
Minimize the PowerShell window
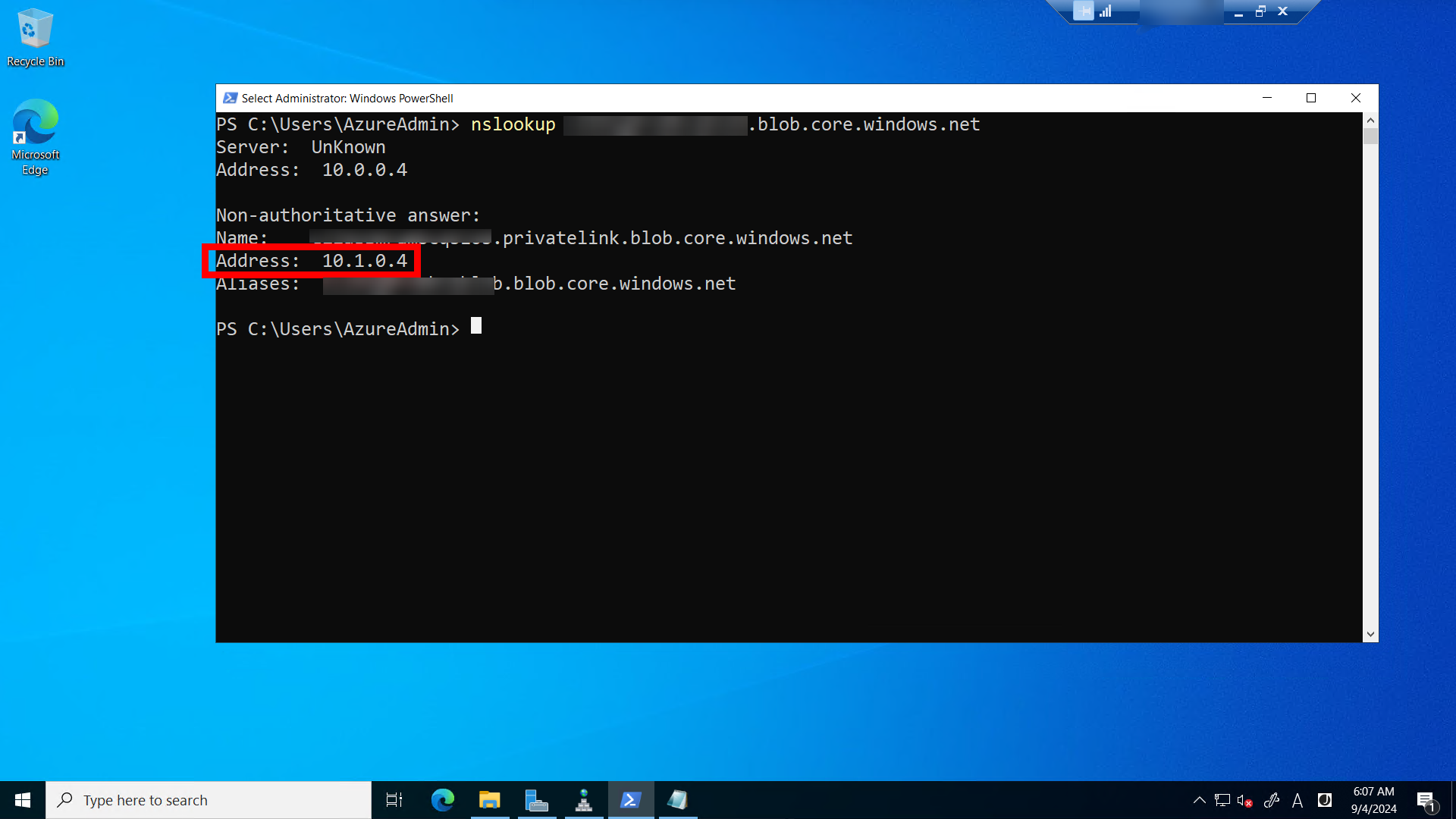[x=1266, y=98]
